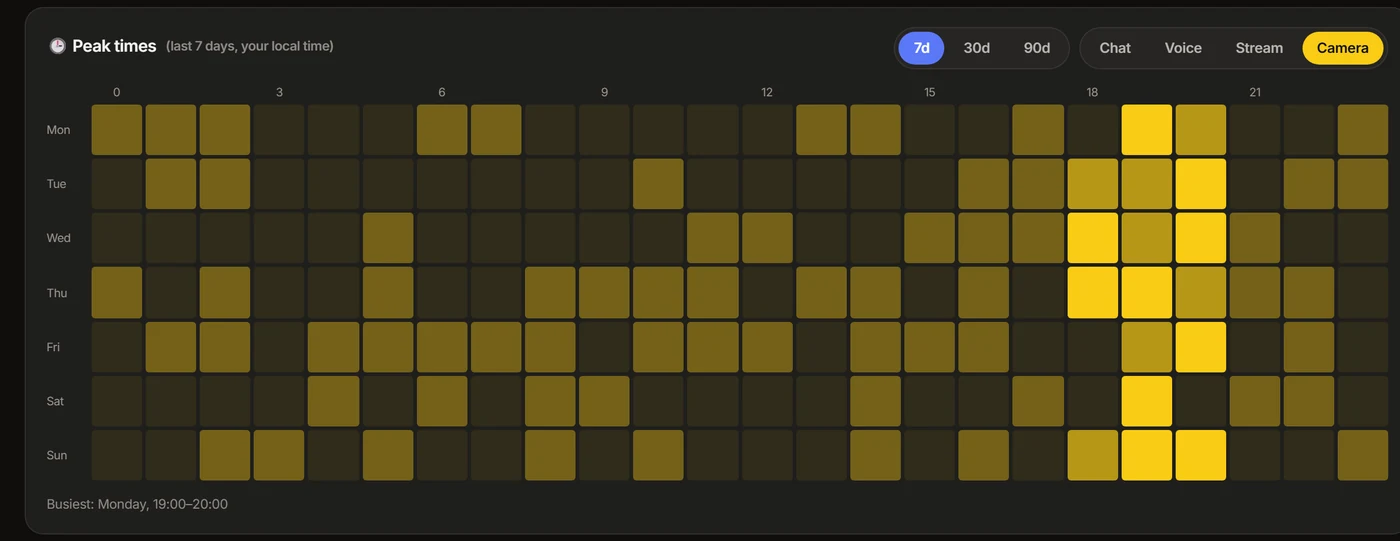The height and width of the screenshot is (541, 1400).
Task: Select the Sunday 18:00 heatmap cell
Action: click(x=1093, y=455)
